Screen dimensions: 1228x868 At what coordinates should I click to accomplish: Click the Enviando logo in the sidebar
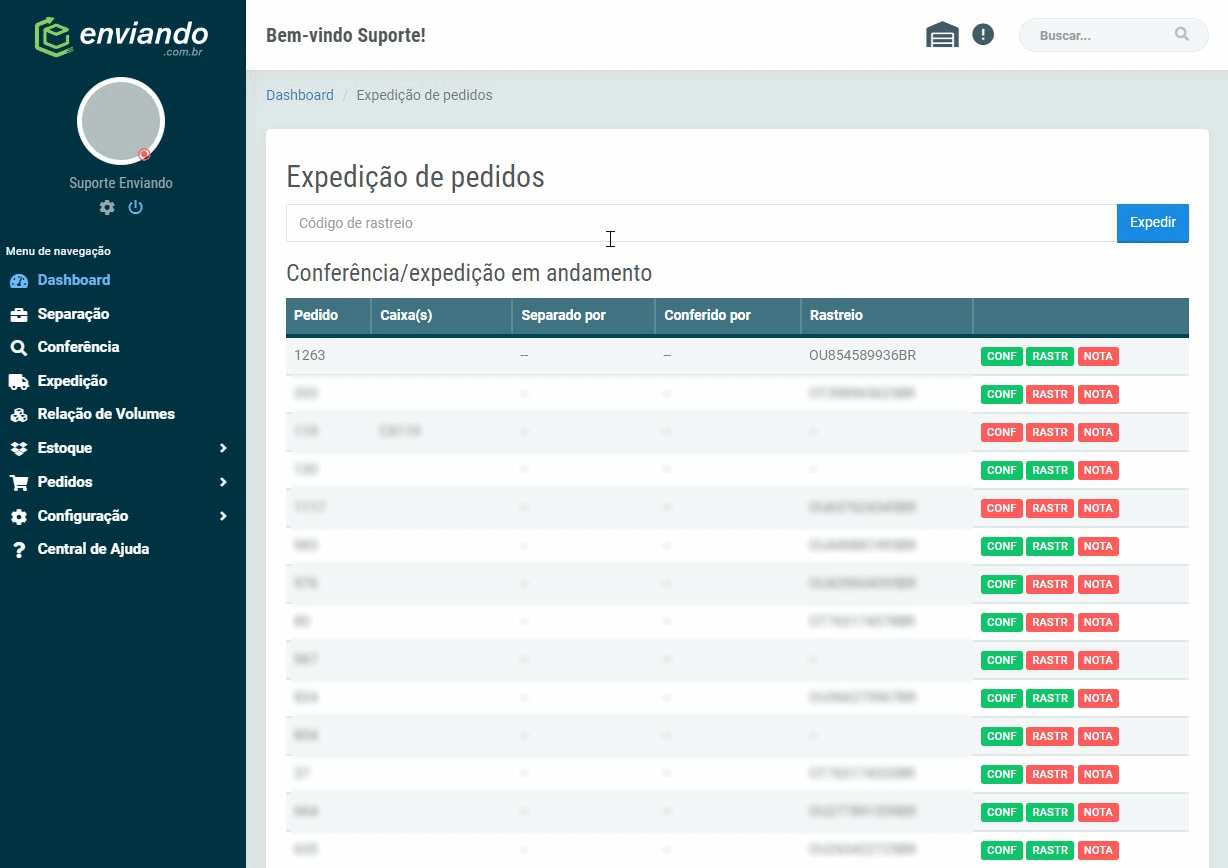pyautogui.click(x=121, y=36)
